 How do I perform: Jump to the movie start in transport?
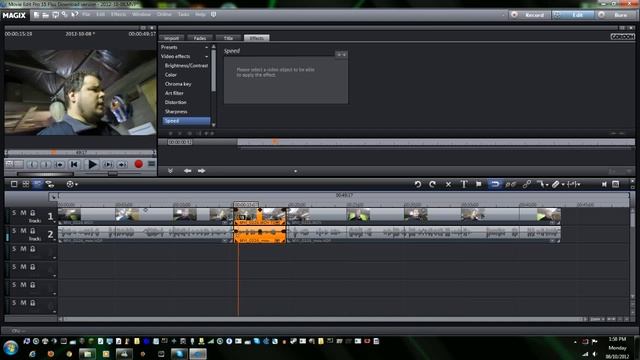(74, 164)
